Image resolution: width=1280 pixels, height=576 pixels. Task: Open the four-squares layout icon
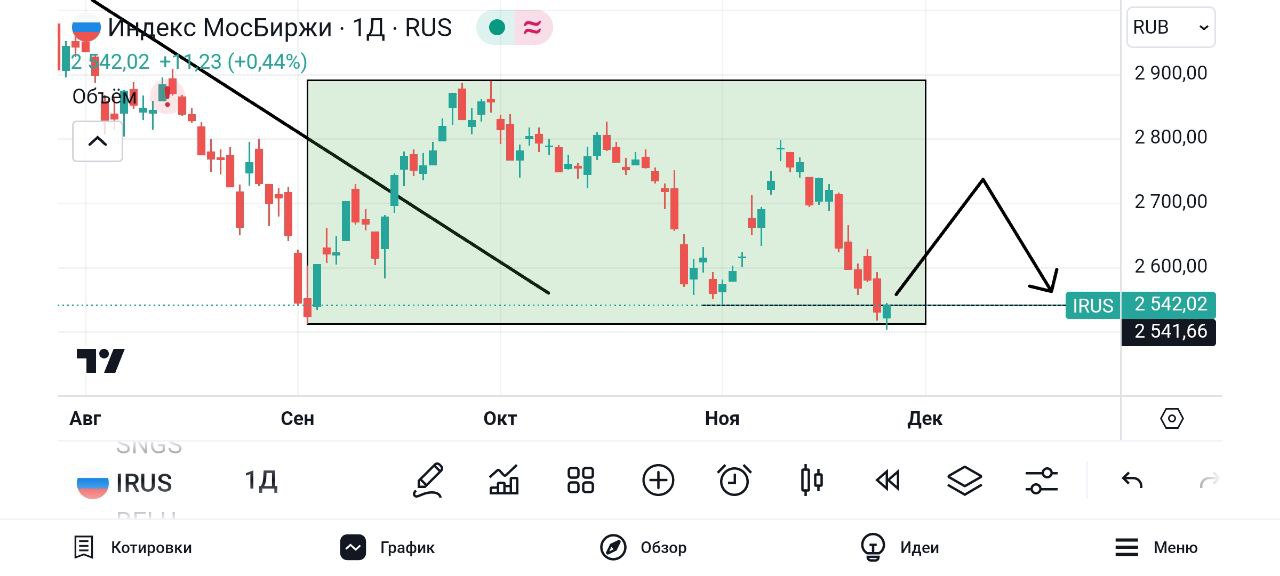tap(581, 481)
